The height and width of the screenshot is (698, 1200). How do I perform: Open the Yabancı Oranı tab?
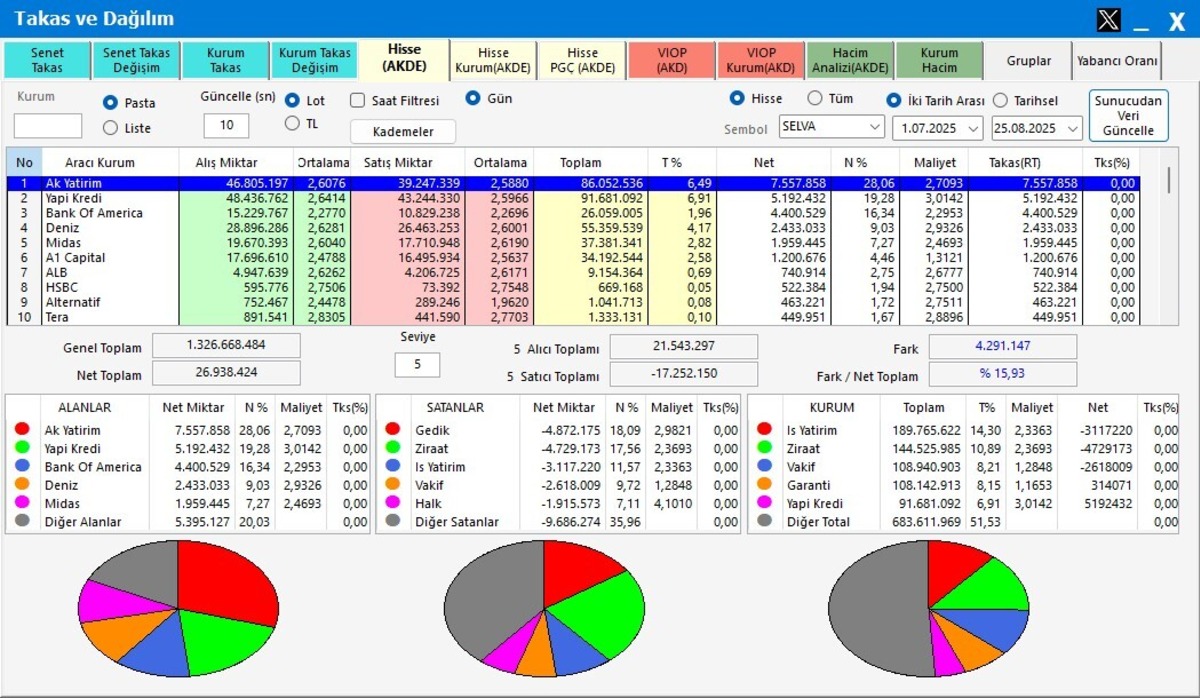1117,60
